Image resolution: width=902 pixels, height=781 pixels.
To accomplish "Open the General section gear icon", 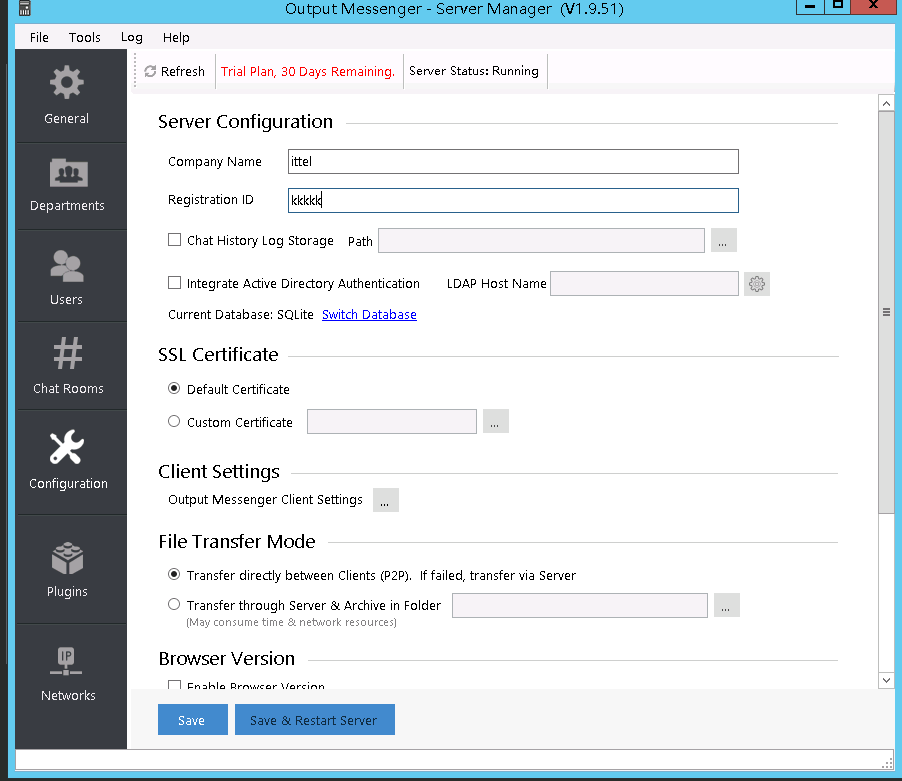I will (x=67, y=83).
